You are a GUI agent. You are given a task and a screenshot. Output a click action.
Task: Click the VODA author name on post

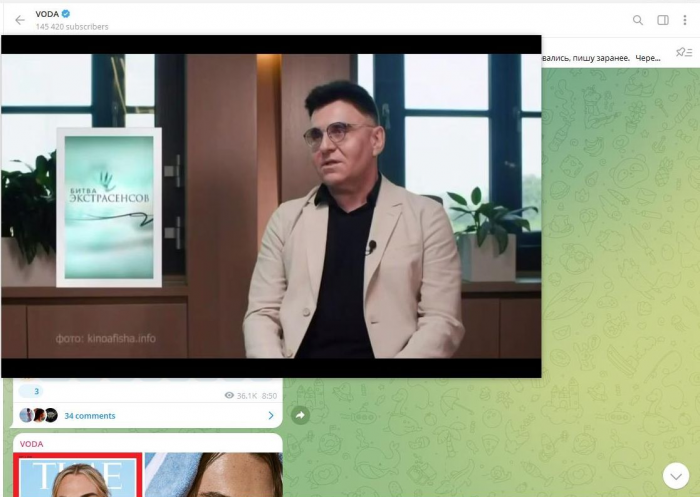[32, 444]
